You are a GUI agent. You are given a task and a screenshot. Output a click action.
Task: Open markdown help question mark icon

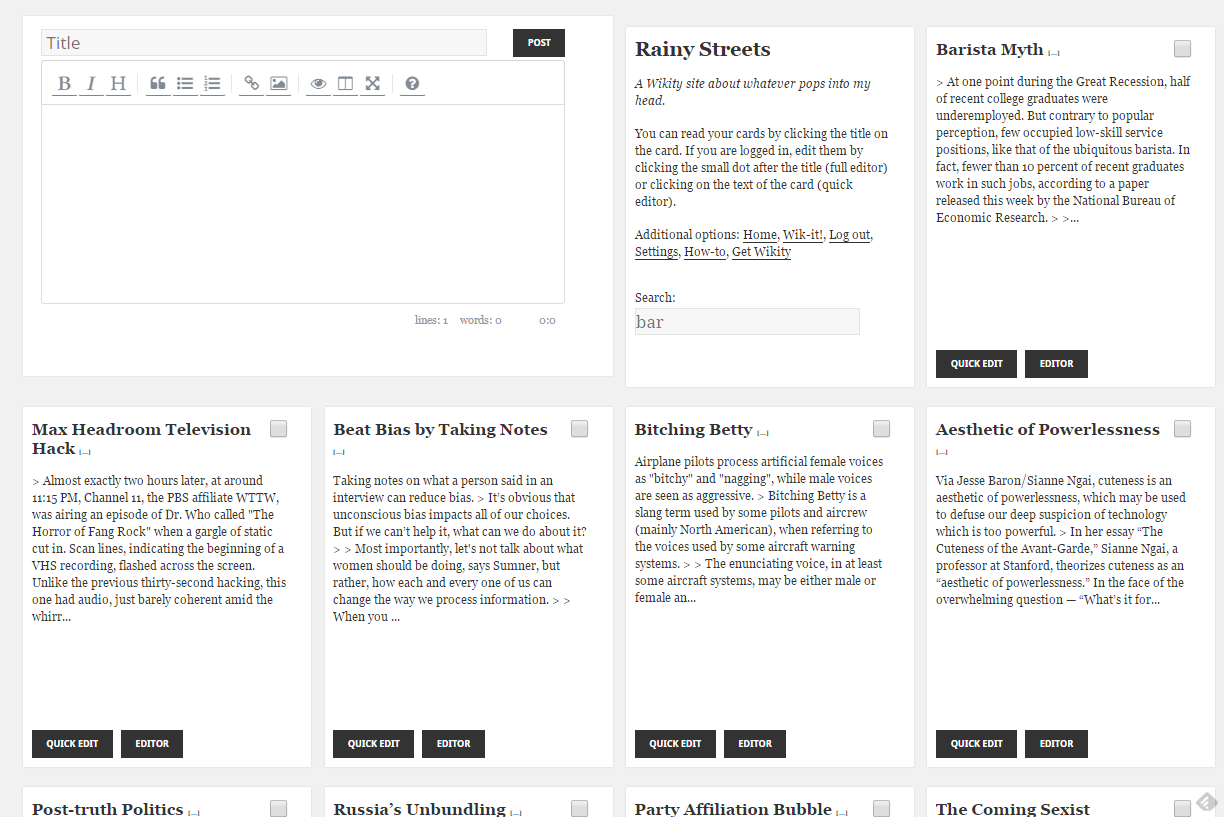[x=412, y=84]
